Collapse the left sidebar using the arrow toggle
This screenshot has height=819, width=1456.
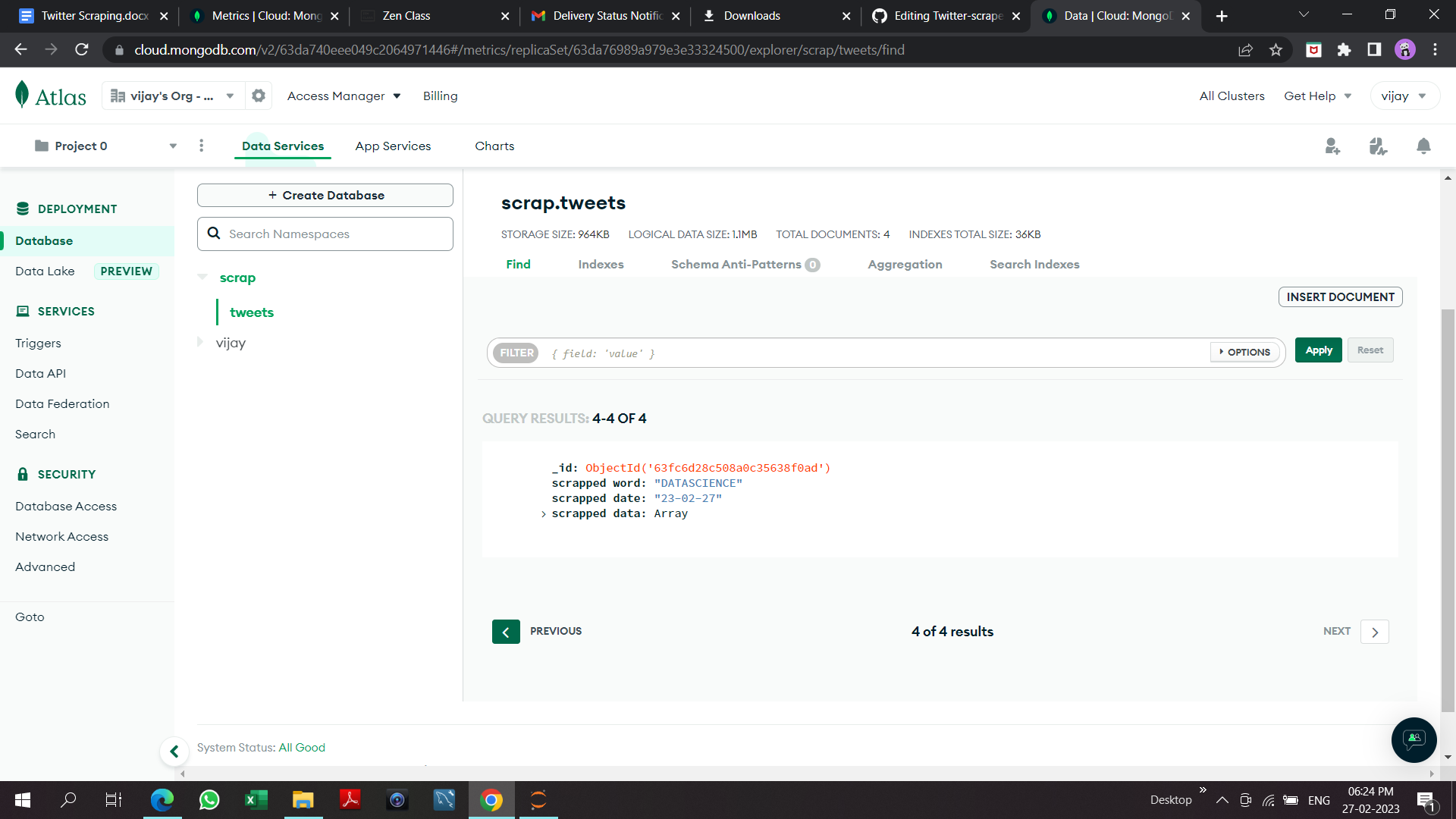[x=174, y=751]
